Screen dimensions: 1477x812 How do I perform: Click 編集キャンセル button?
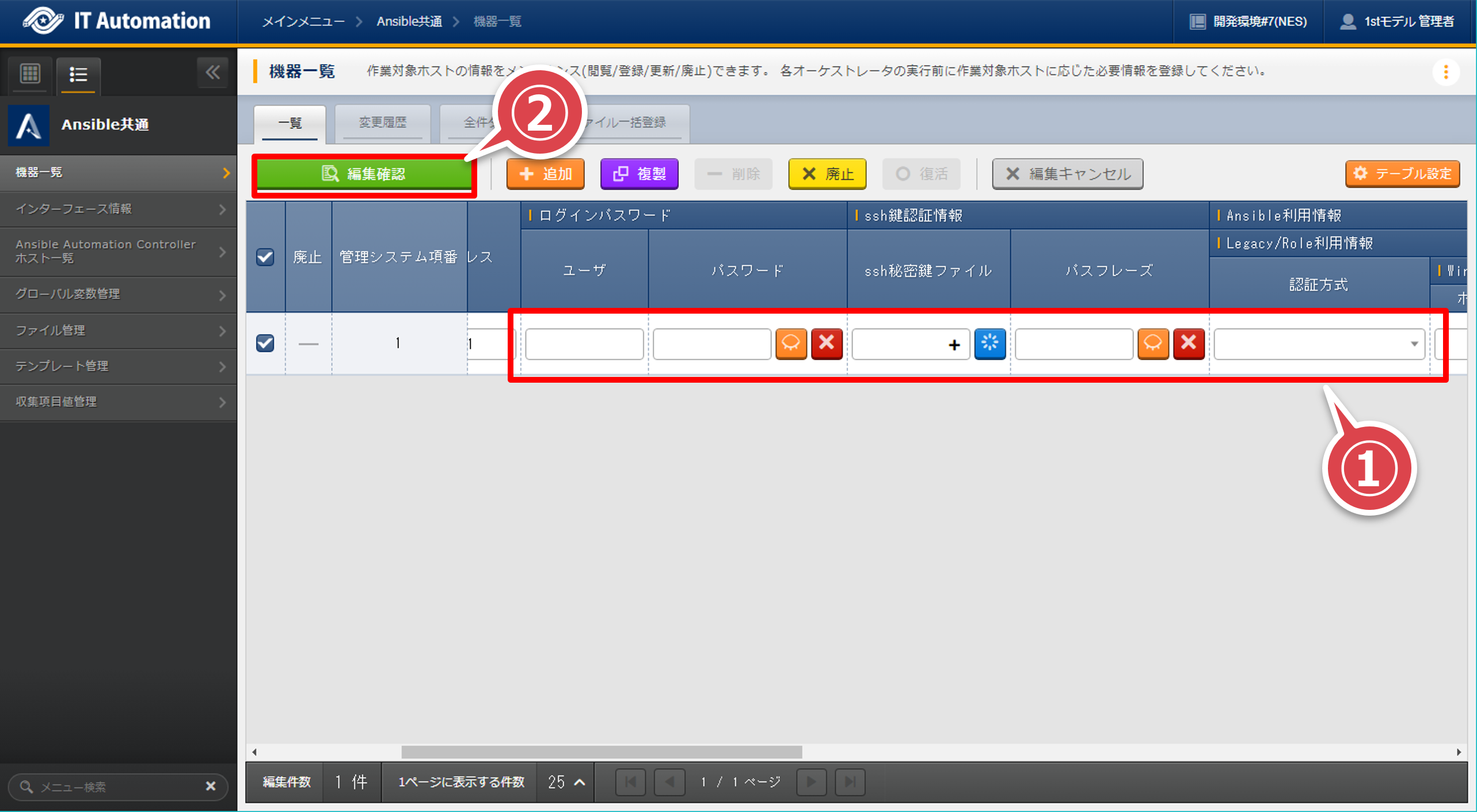pyautogui.click(x=1067, y=174)
